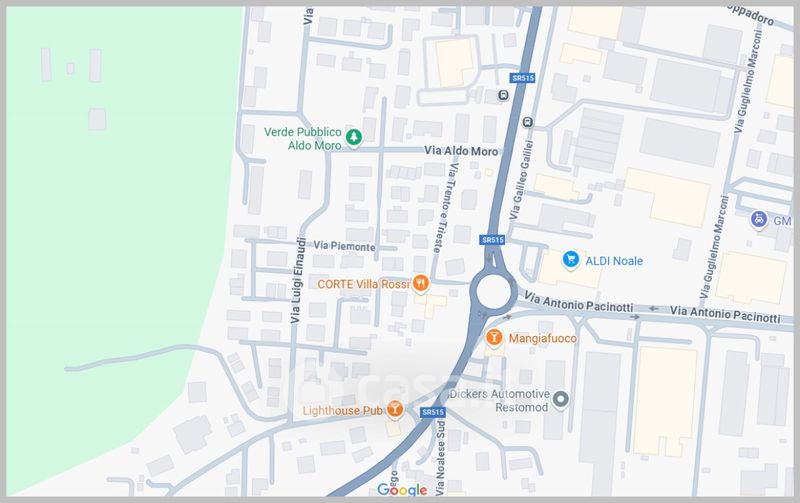Select the bus stop icon east of SR515
The image size is (800, 503).
click(x=528, y=122)
